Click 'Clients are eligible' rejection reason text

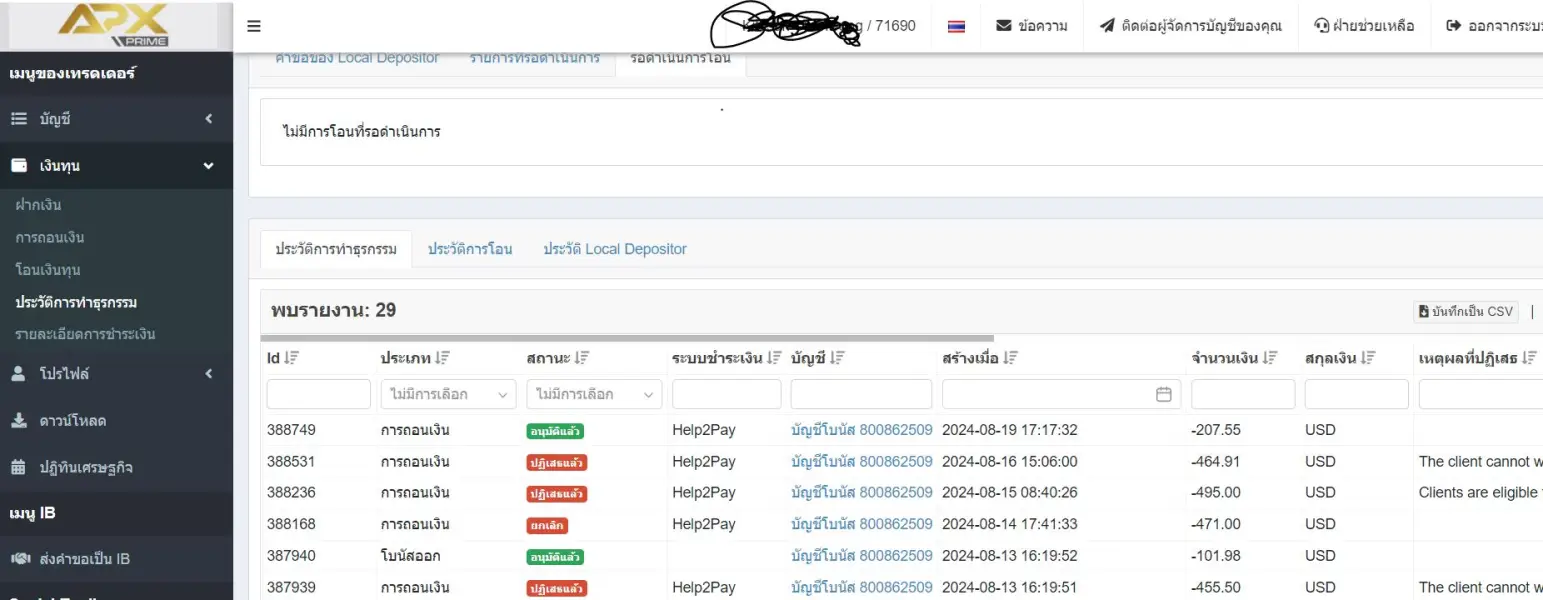pyautogui.click(x=1481, y=493)
